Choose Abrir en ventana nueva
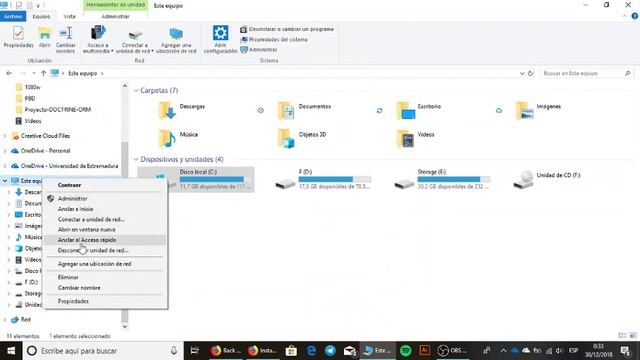640x360 pixels. click(x=105, y=230)
